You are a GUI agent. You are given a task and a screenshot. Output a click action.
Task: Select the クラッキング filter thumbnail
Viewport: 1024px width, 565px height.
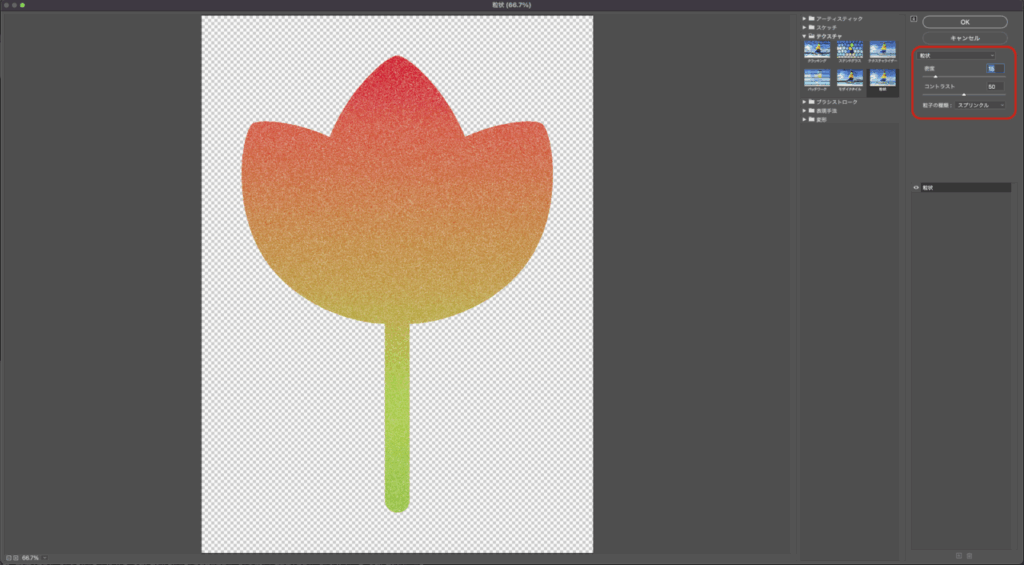pos(816,50)
